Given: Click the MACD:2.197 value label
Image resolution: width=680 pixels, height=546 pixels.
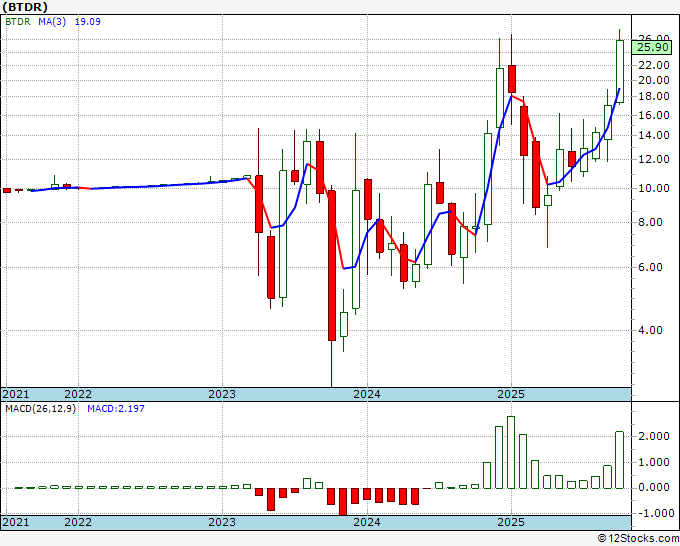Looking at the screenshot, I should coord(116,409).
